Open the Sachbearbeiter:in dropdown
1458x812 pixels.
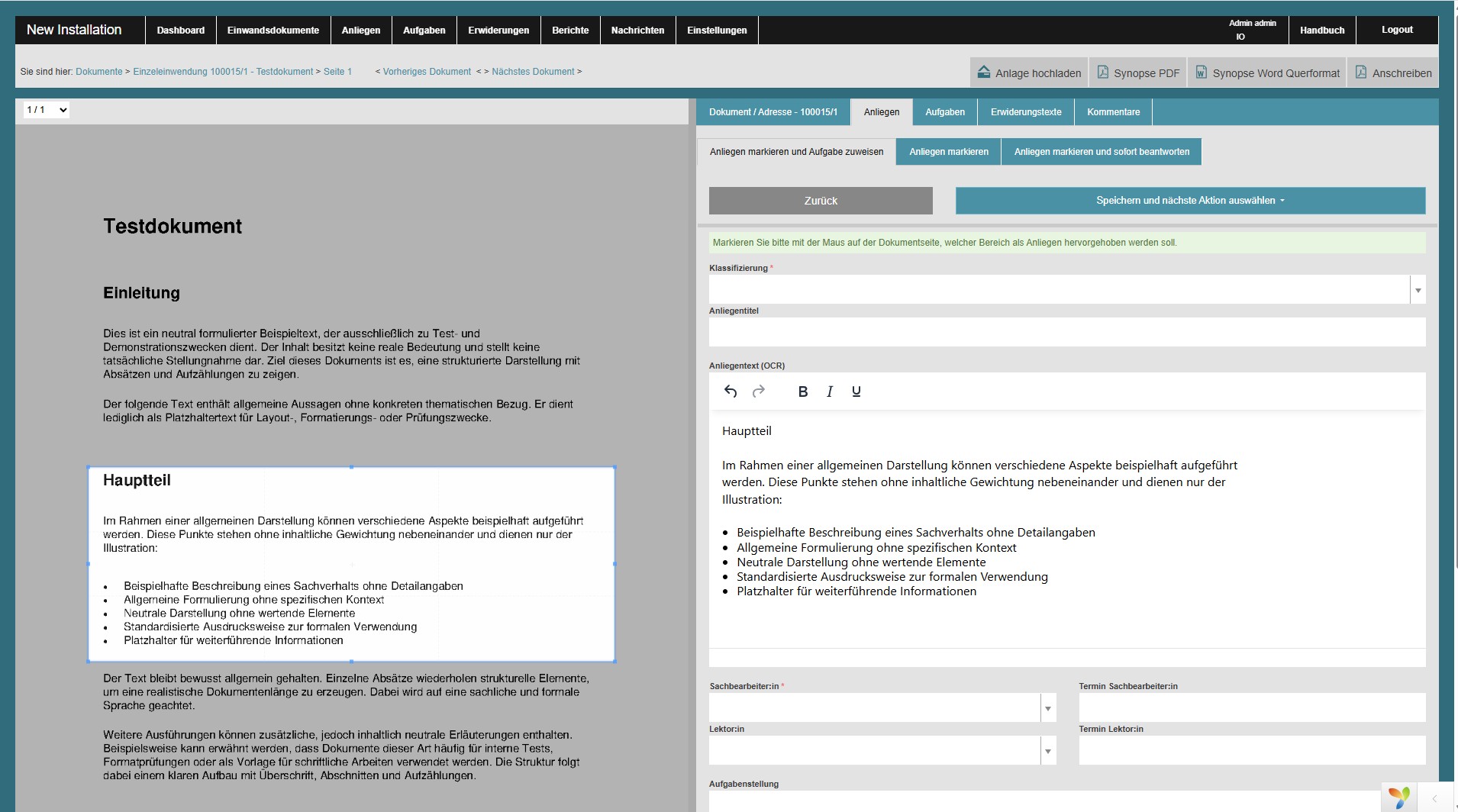click(x=1048, y=708)
